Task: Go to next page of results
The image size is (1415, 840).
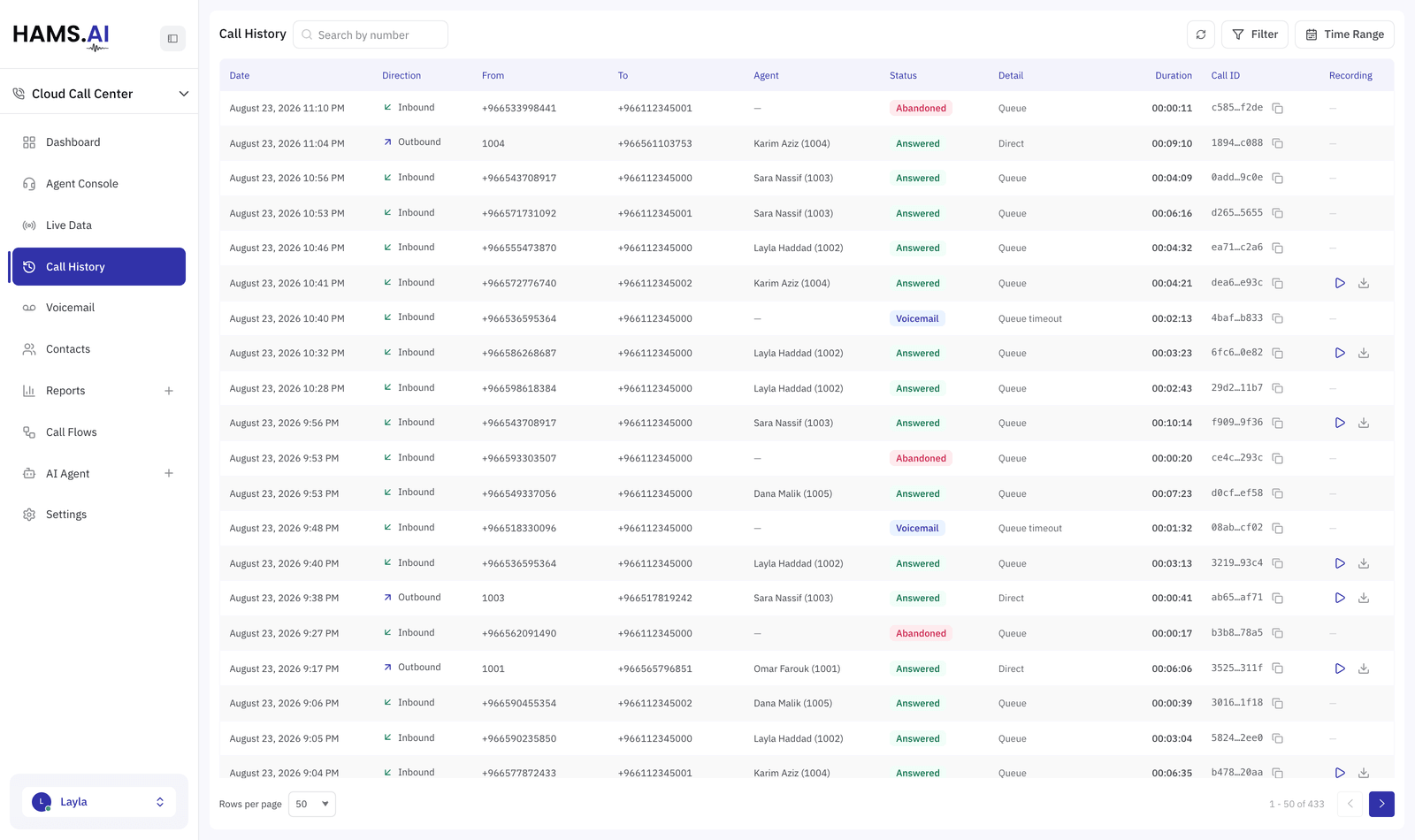Action: 1381,804
